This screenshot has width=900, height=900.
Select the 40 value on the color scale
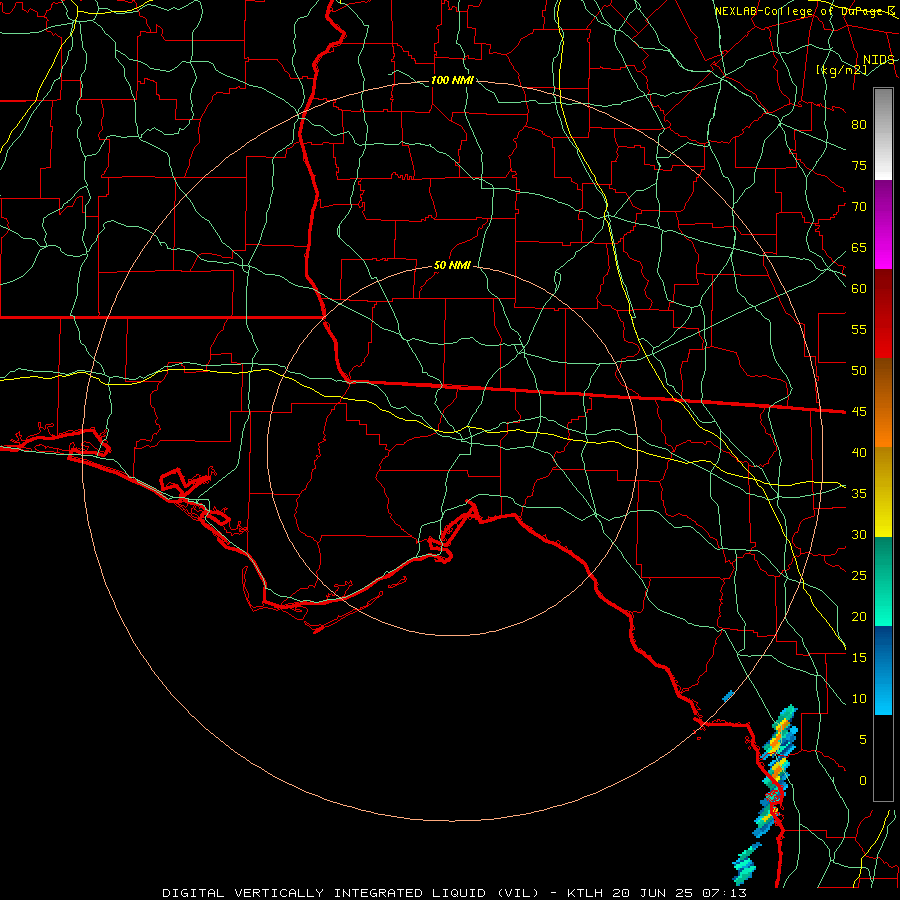[x=859, y=452]
